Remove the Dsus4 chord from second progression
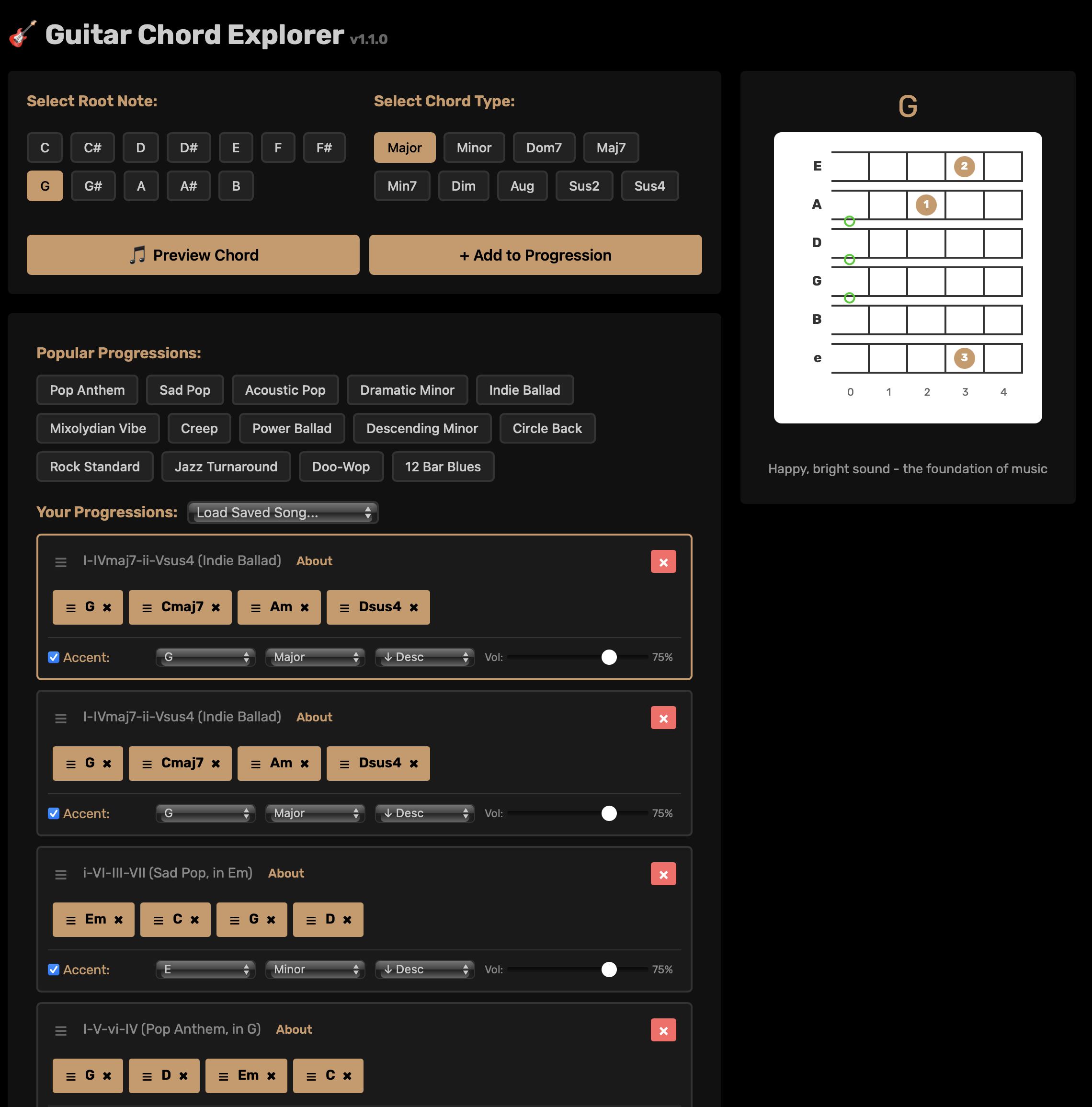This screenshot has height=1107, width=1092. point(414,763)
